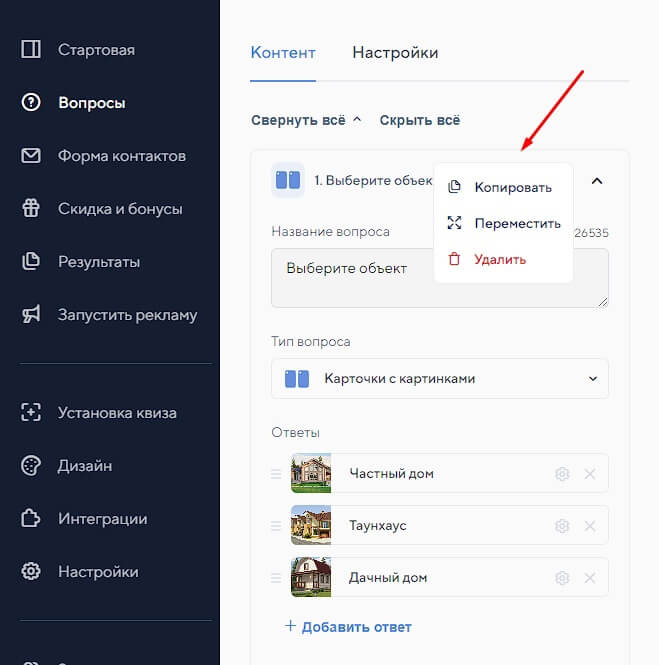Screen dimensions: 659x665
Task: Click the Установка квиза frame icon
Action: pos(31,412)
